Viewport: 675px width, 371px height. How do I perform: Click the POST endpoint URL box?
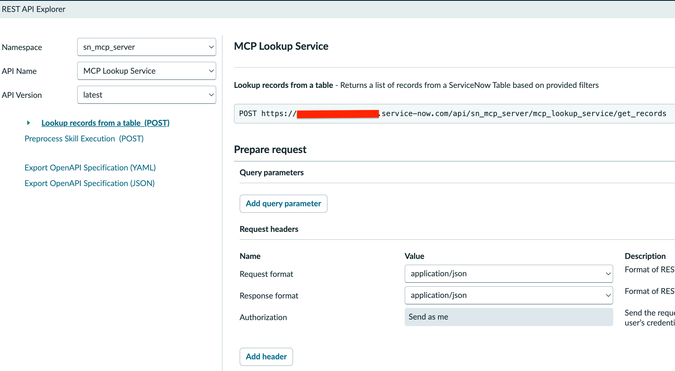[x=454, y=114]
